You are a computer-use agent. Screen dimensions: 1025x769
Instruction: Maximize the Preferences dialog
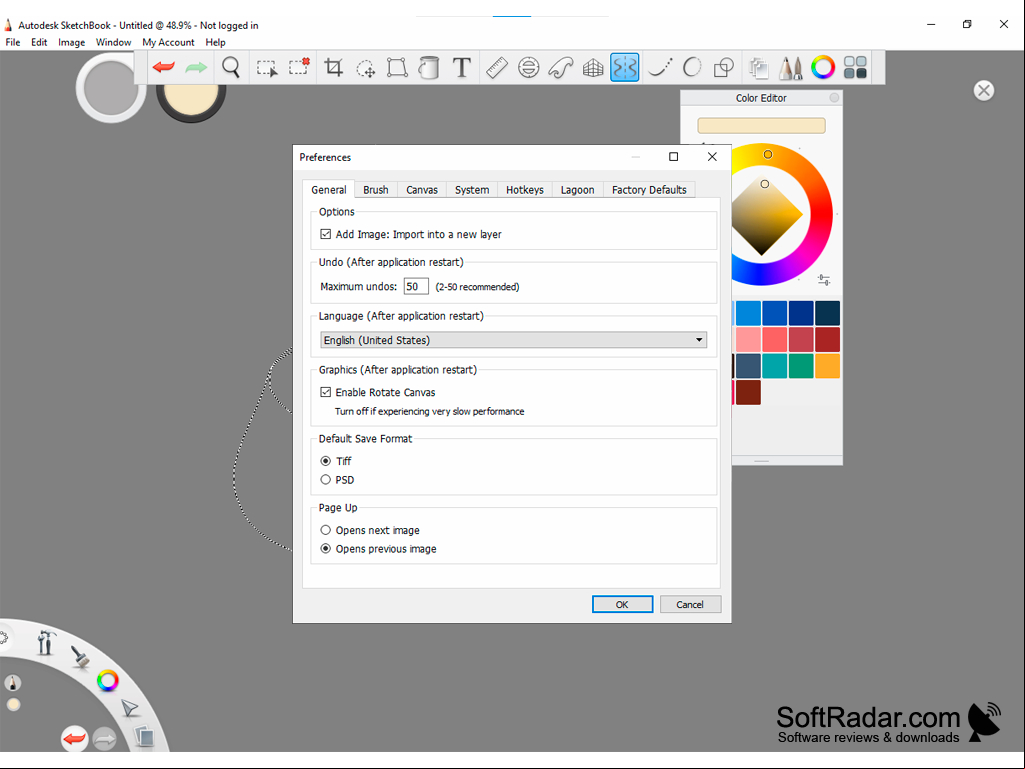[673, 157]
